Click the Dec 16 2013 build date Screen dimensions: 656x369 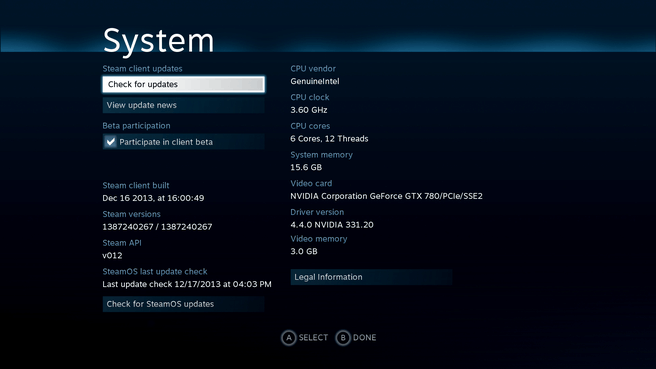[153, 198]
